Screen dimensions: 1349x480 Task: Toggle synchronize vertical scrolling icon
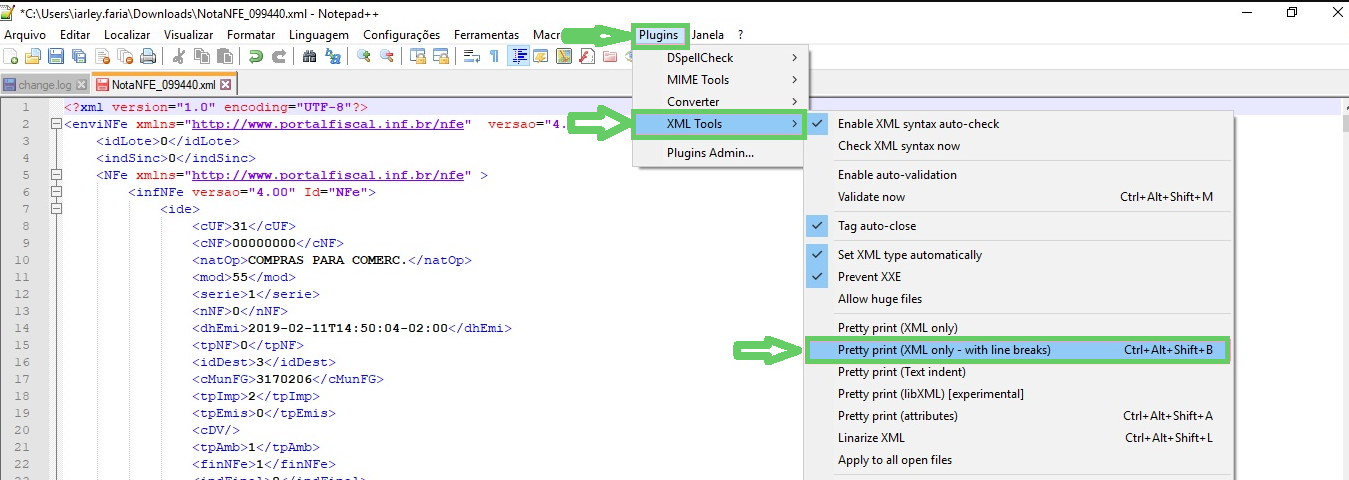click(418, 56)
